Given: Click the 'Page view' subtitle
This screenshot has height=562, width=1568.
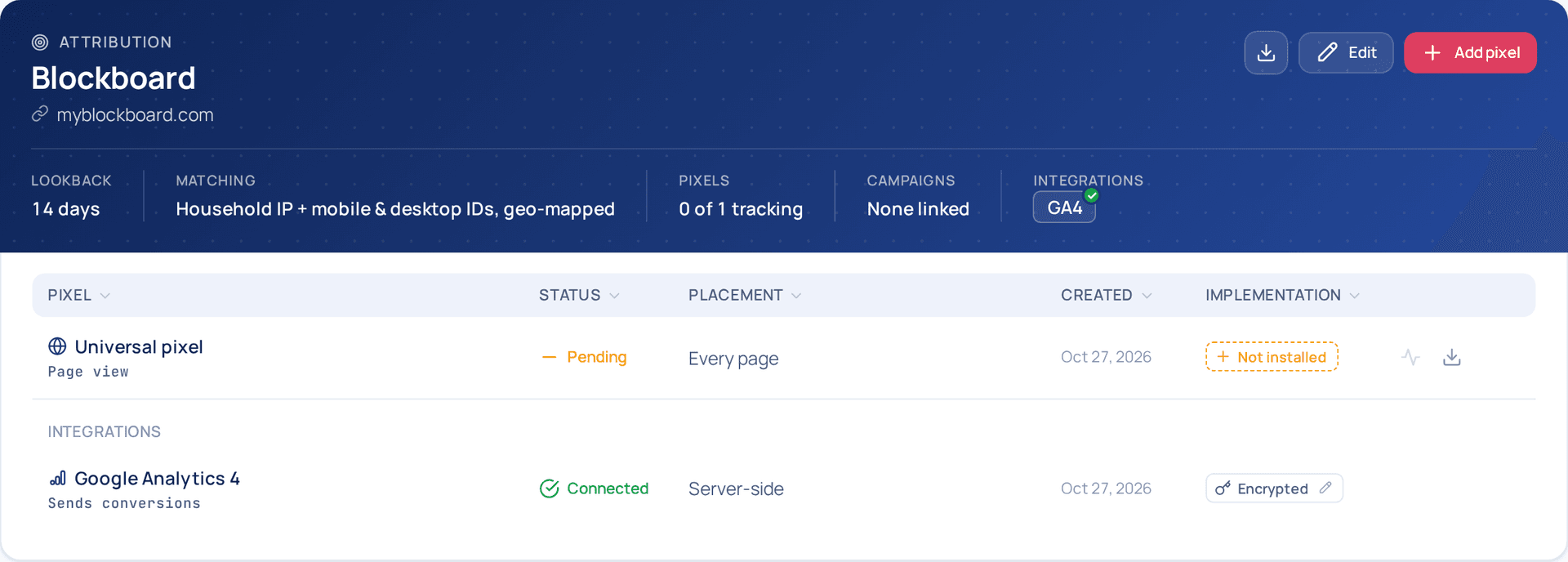Looking at the screenshot, I should (x=88, y=372).
